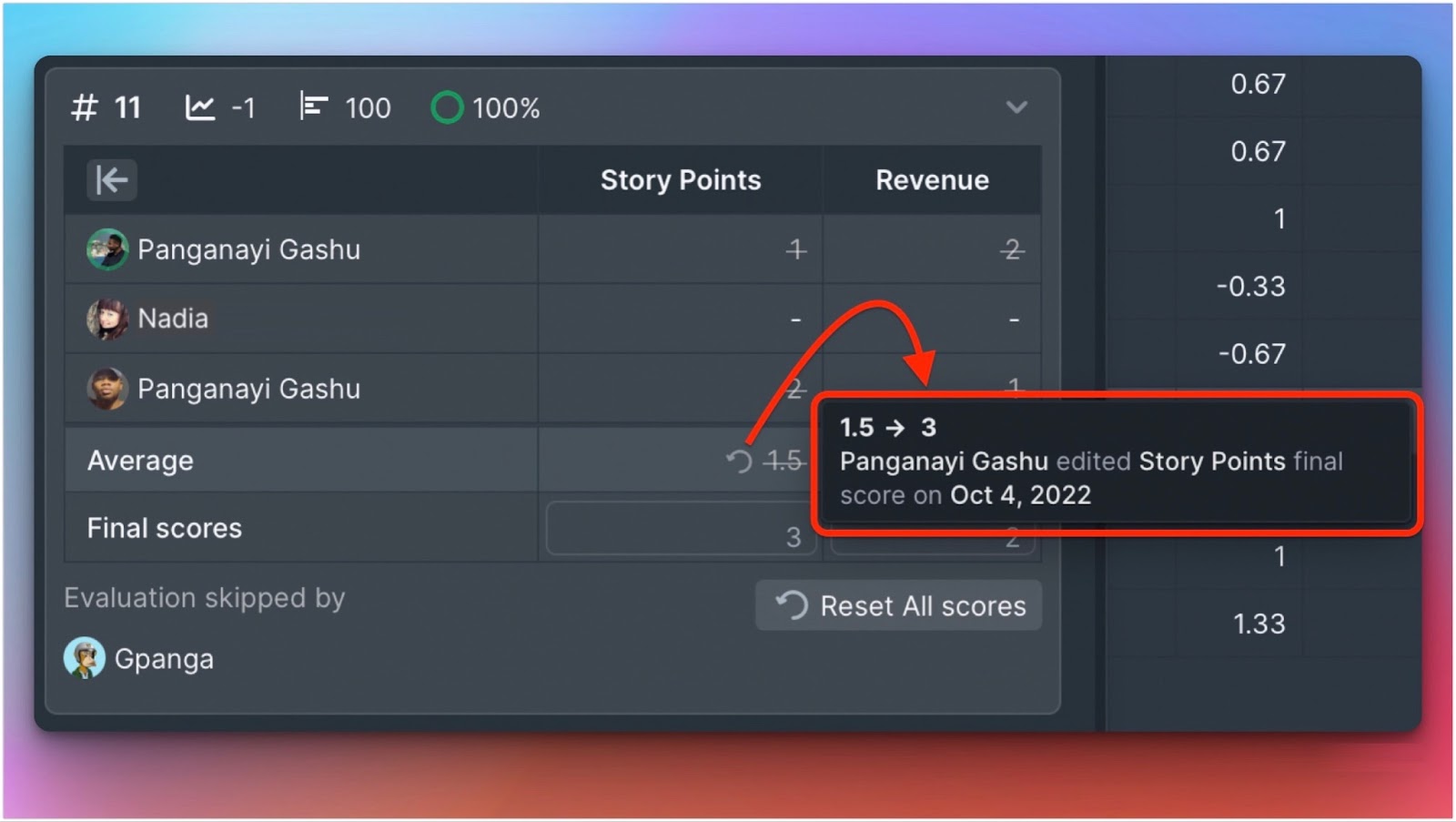Image resolution: width=1456 pixels, height=822 pixels.
Task: Click first Panganayi Gashu avatar
Action: point(106,249)
